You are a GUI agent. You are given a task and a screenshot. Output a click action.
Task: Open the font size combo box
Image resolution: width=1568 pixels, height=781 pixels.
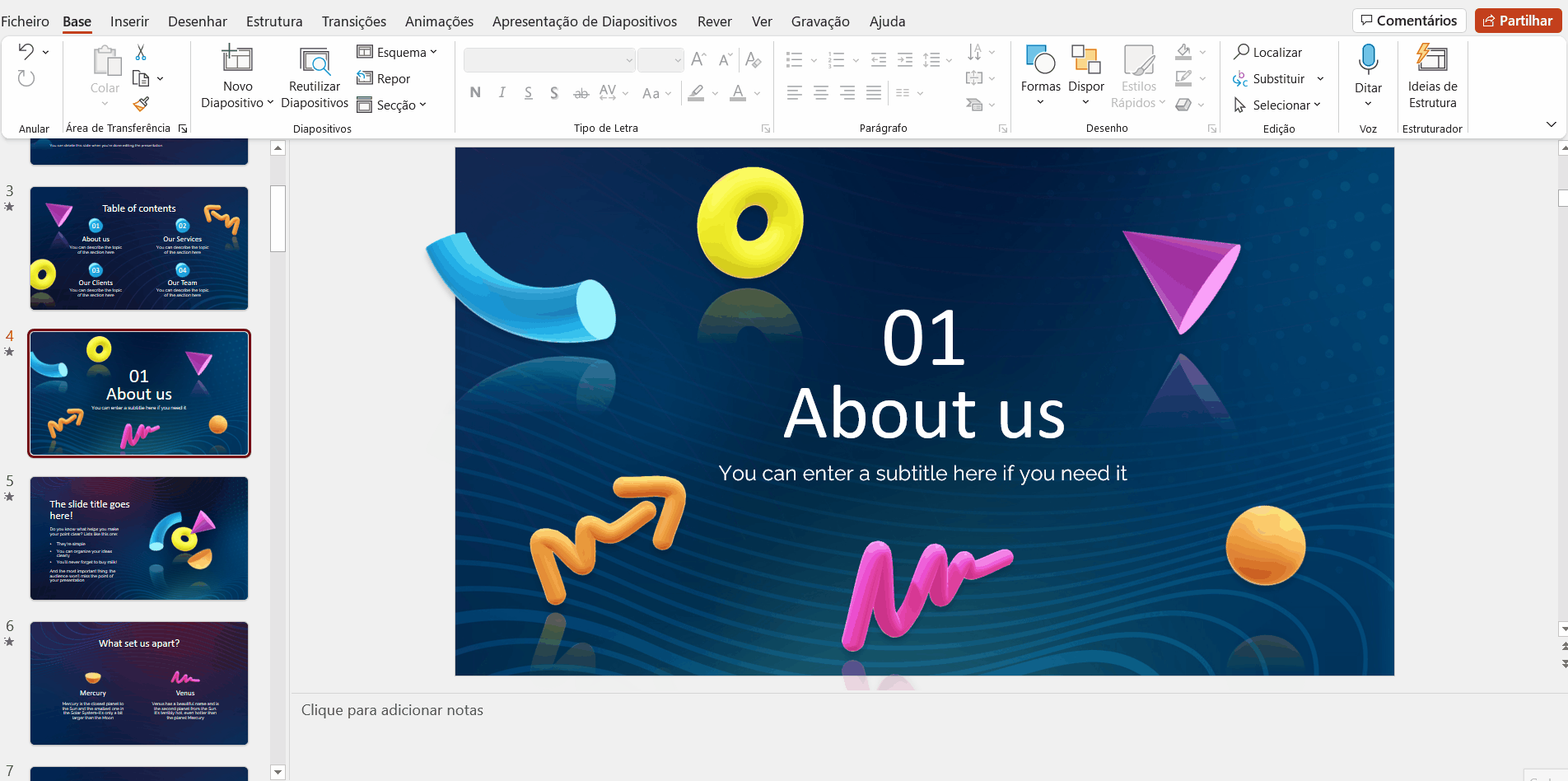(660, 60)
